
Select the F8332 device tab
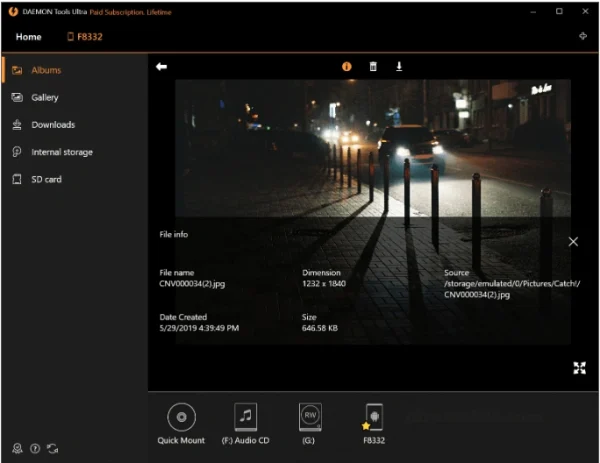(x=85, y=37)
